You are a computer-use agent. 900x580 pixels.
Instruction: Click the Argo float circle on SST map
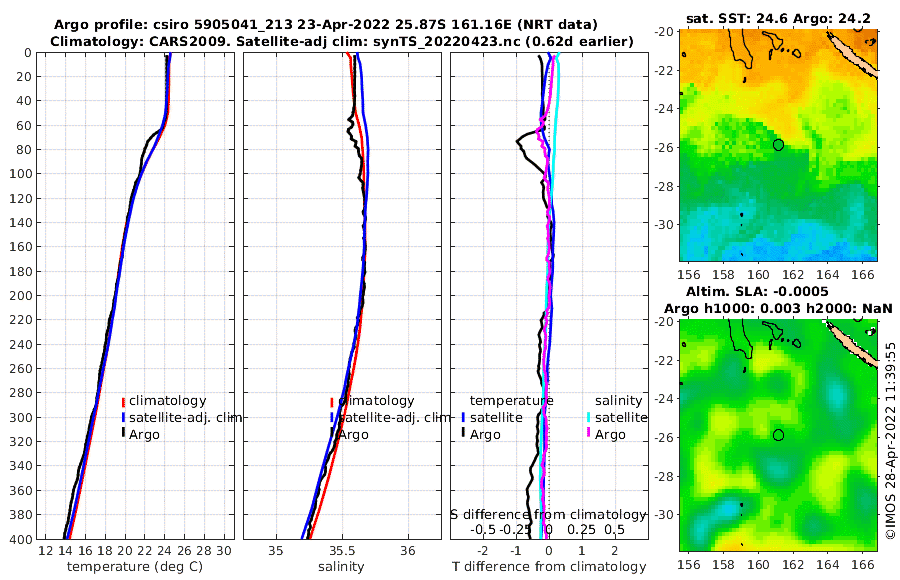[778, 145]
